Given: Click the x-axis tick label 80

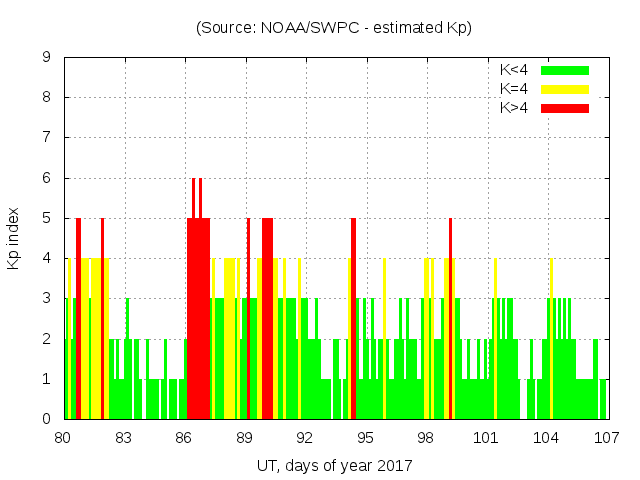Looking at the screenshot, I should coord(63,437).
